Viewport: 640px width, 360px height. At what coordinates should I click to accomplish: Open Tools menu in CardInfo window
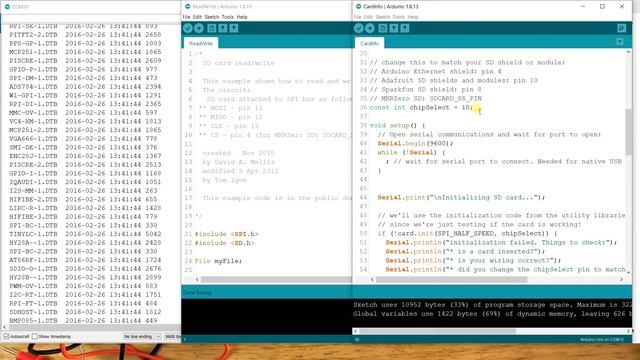[398, 17]
